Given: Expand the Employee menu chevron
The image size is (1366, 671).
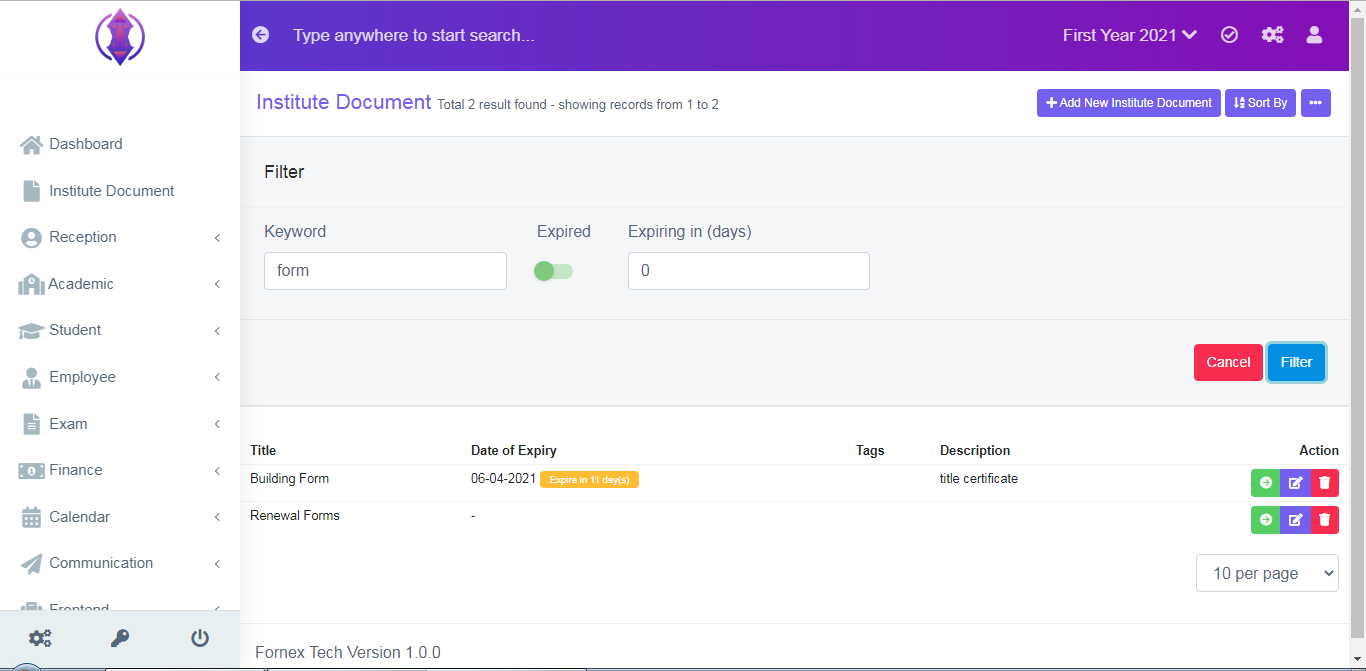Looking at the screenshot, I should pos(217,378).
